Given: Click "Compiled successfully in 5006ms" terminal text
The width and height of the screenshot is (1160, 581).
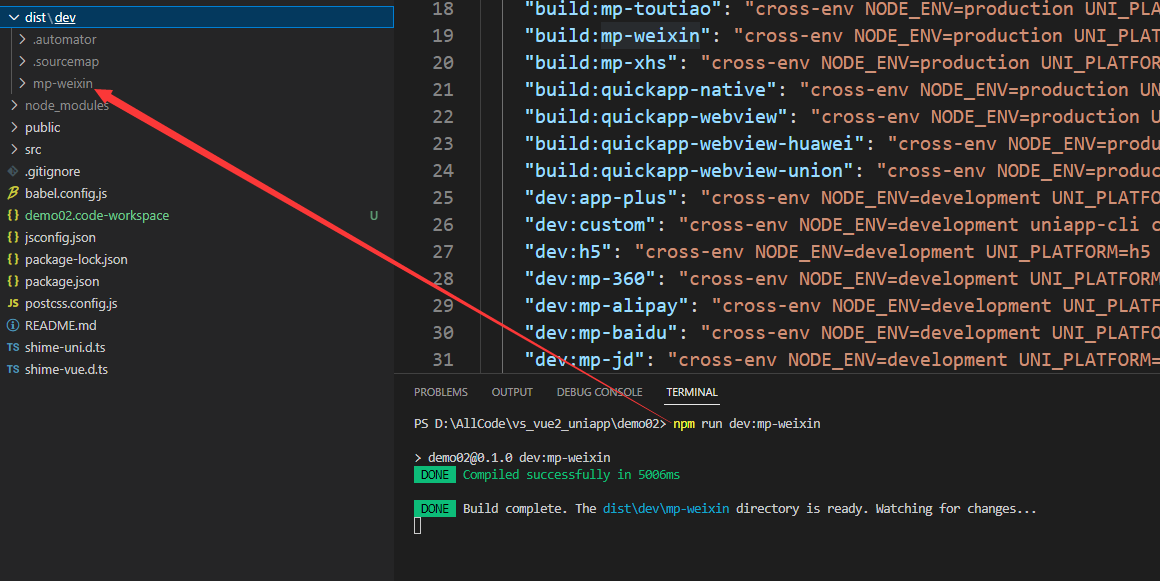Looking at the screenshot, I should coord(571,474).
